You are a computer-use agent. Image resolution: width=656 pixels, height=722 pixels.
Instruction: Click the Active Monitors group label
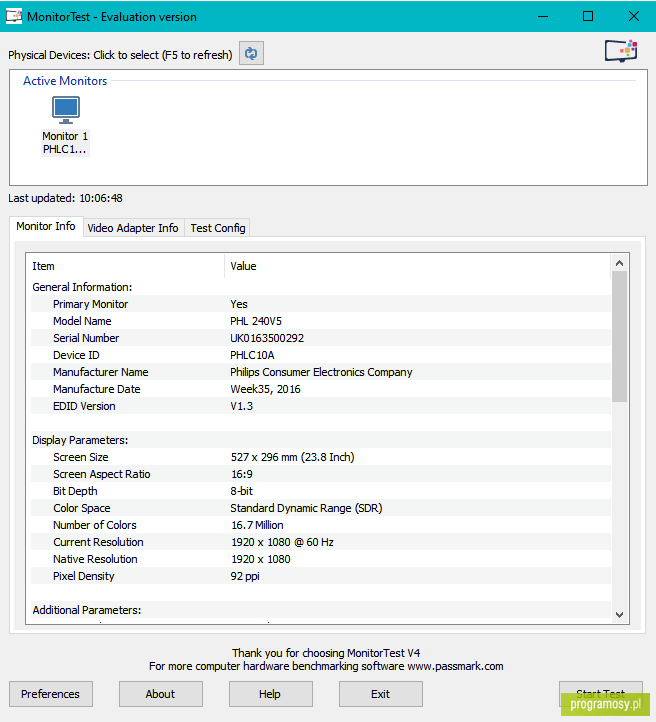(x=65, y=81)
